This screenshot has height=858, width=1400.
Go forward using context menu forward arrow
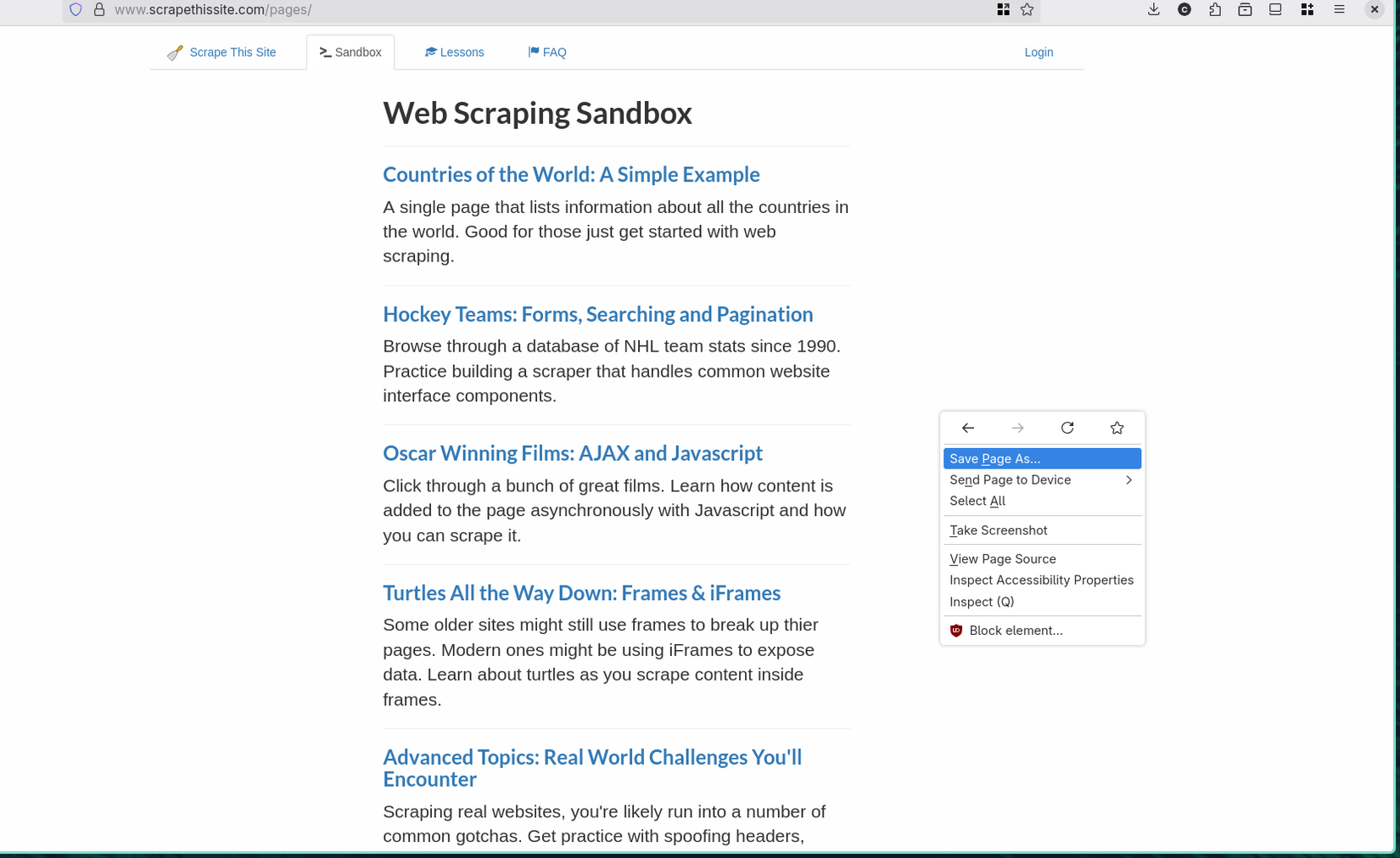coord(1017,428)
